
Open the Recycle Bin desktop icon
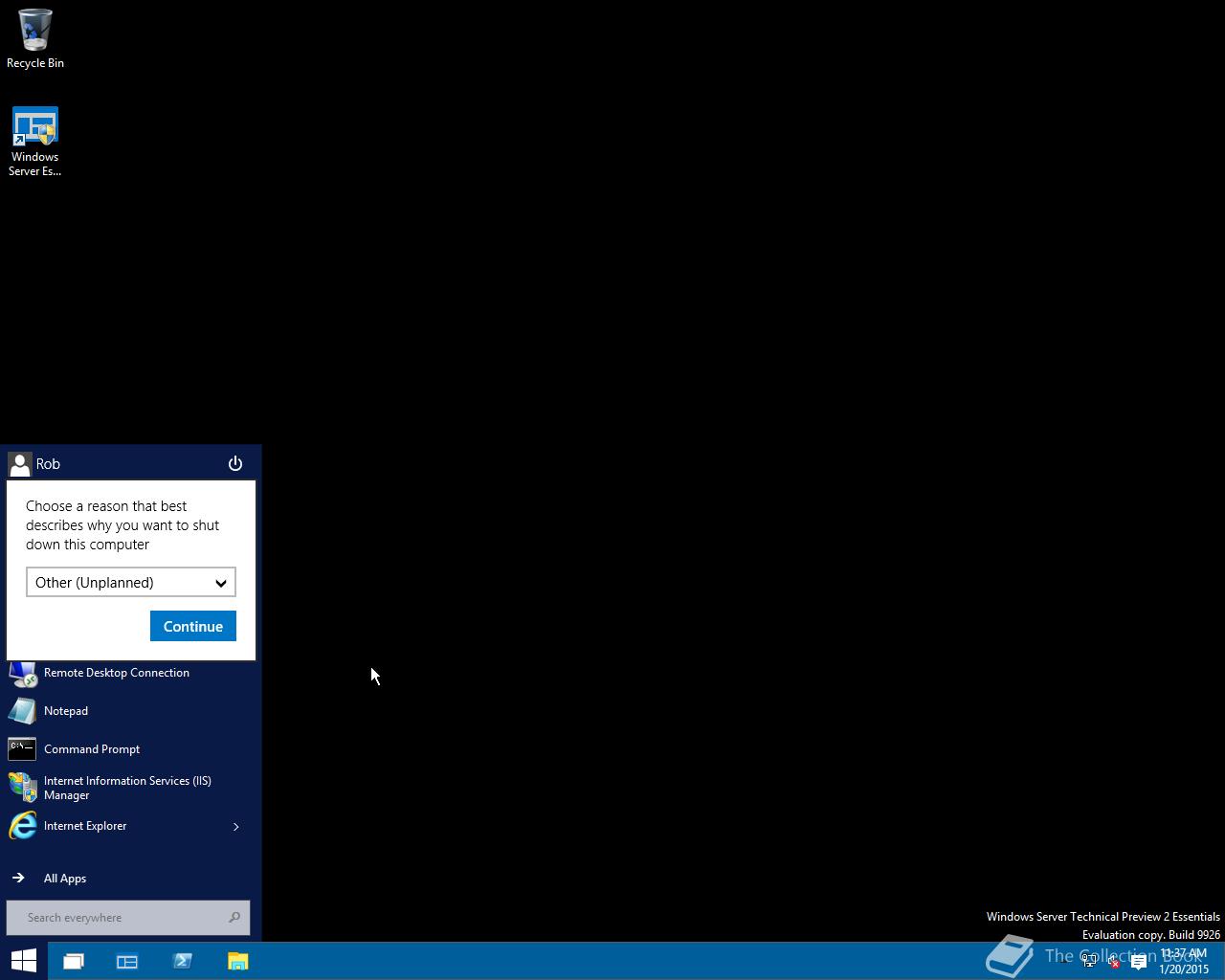[x=35, y=39]
